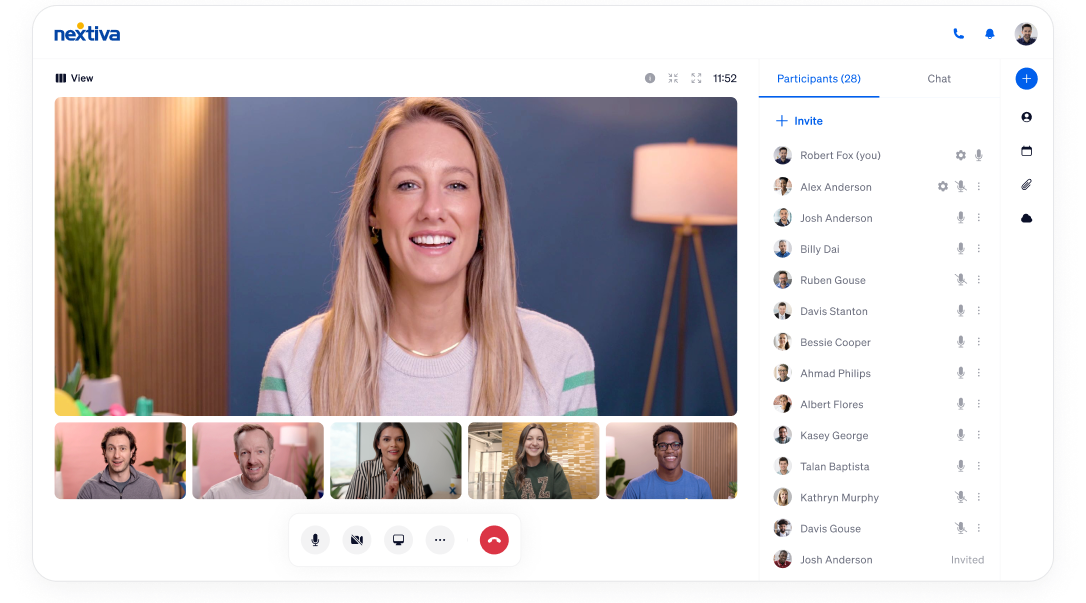Open the notifications bell icon
The width and height of the screenshot is (1086, 603).
pyautogui.click(x=989, y=33)
